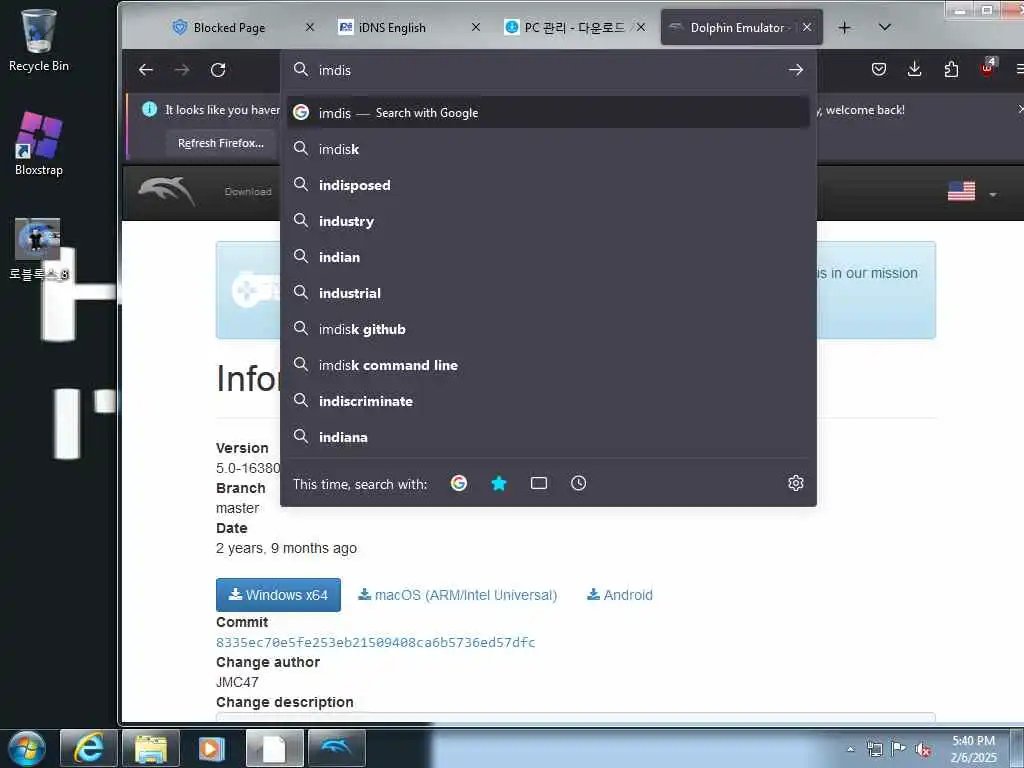Open the Windows Start orb

26,748
